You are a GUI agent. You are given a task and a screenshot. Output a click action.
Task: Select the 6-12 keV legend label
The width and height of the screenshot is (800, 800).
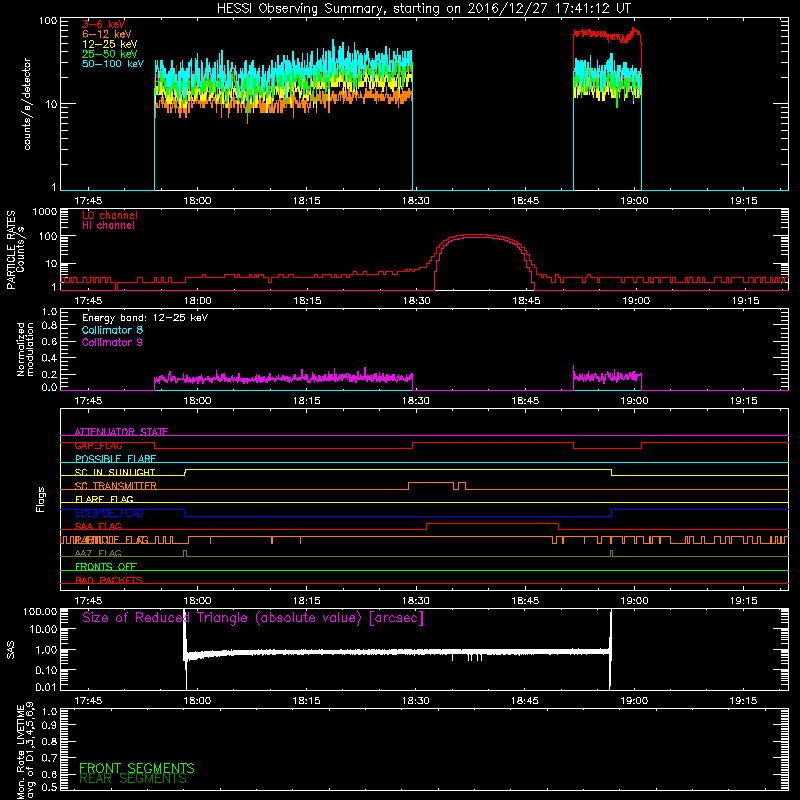click(107, 34)
